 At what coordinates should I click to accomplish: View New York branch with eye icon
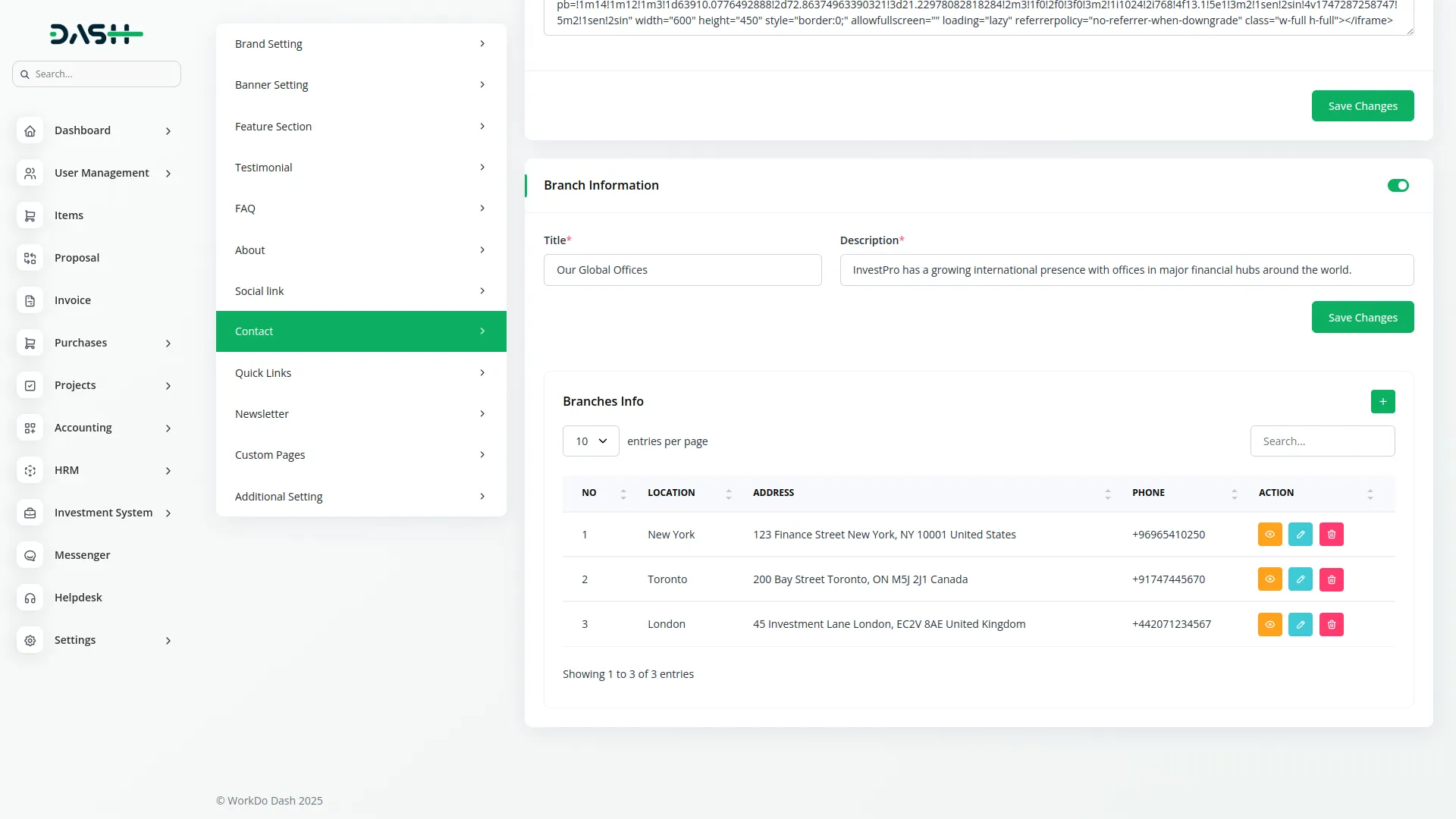tap(1269, 535)
